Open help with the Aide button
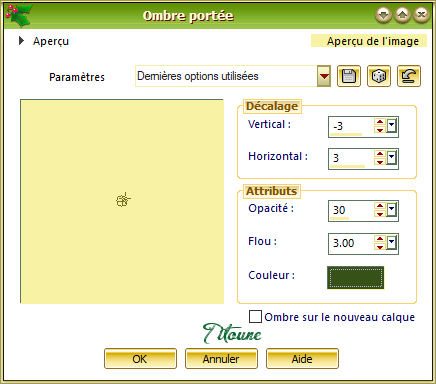This screenshot has height=384, width=436. click(x=302, y=359)
